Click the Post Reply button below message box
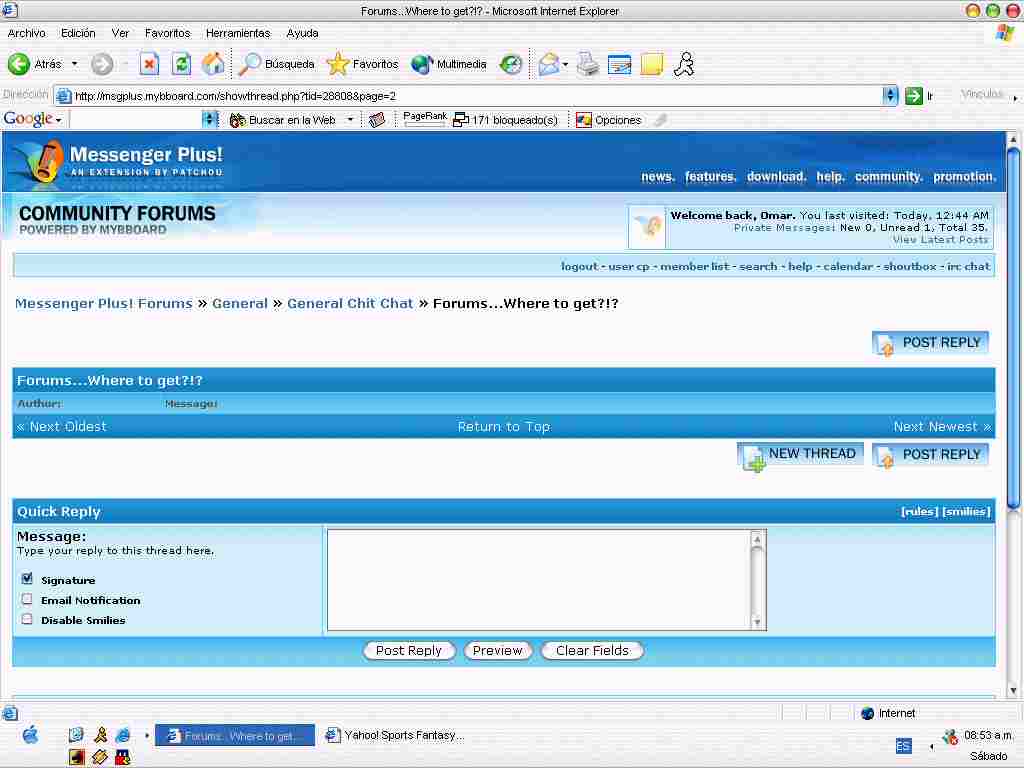This screenshot has height=768, width=1024. (x=409, y=650)
